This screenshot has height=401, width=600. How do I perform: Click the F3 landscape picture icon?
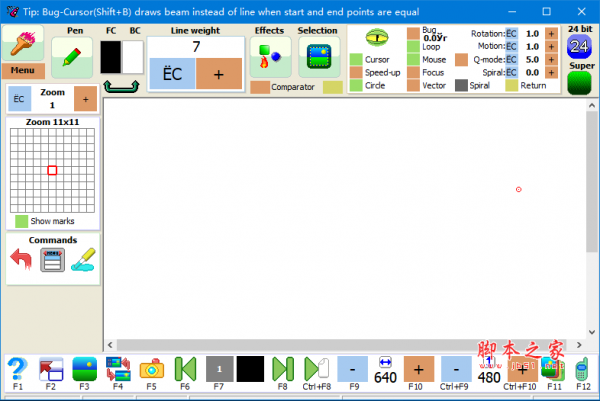click(x=85, y=369)
